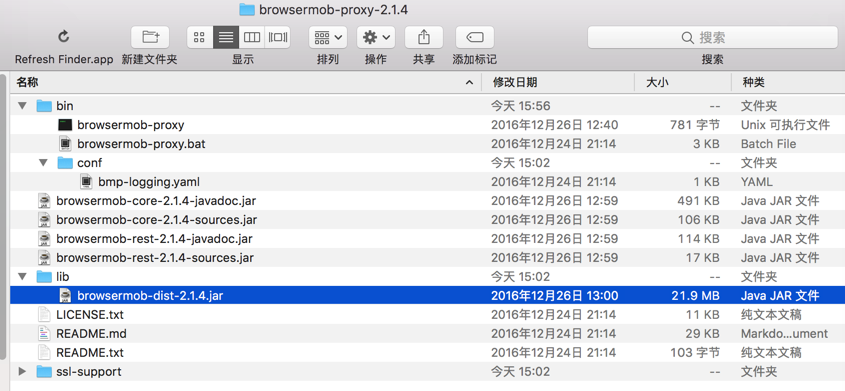Switch to list view mode
The width and height of the screenshot is (845, 391).
point(226,37)
